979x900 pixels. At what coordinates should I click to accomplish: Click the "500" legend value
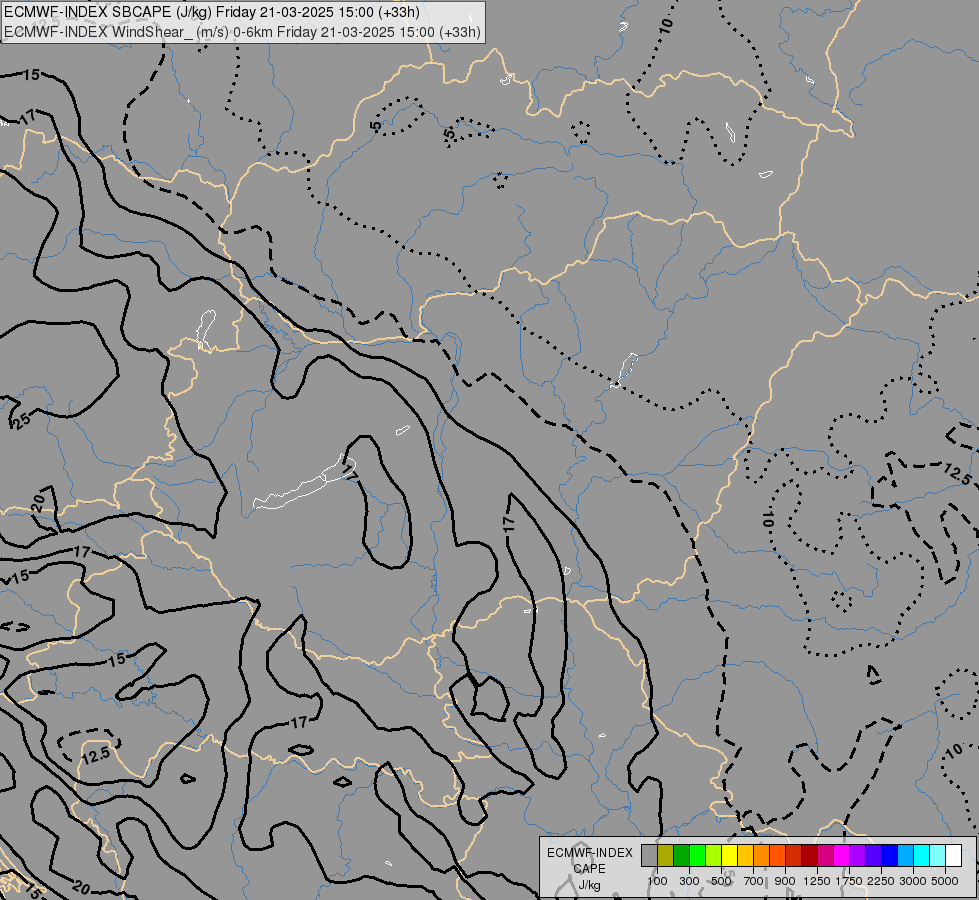(721, 881)
